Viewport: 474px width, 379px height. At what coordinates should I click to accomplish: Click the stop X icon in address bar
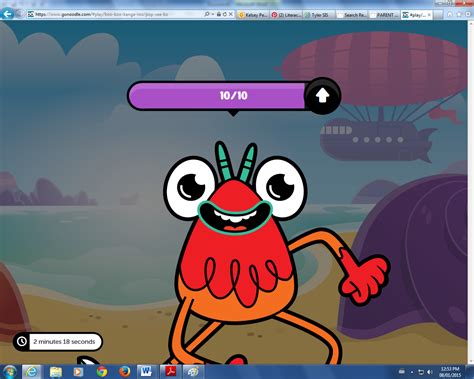tap(231, 14)
